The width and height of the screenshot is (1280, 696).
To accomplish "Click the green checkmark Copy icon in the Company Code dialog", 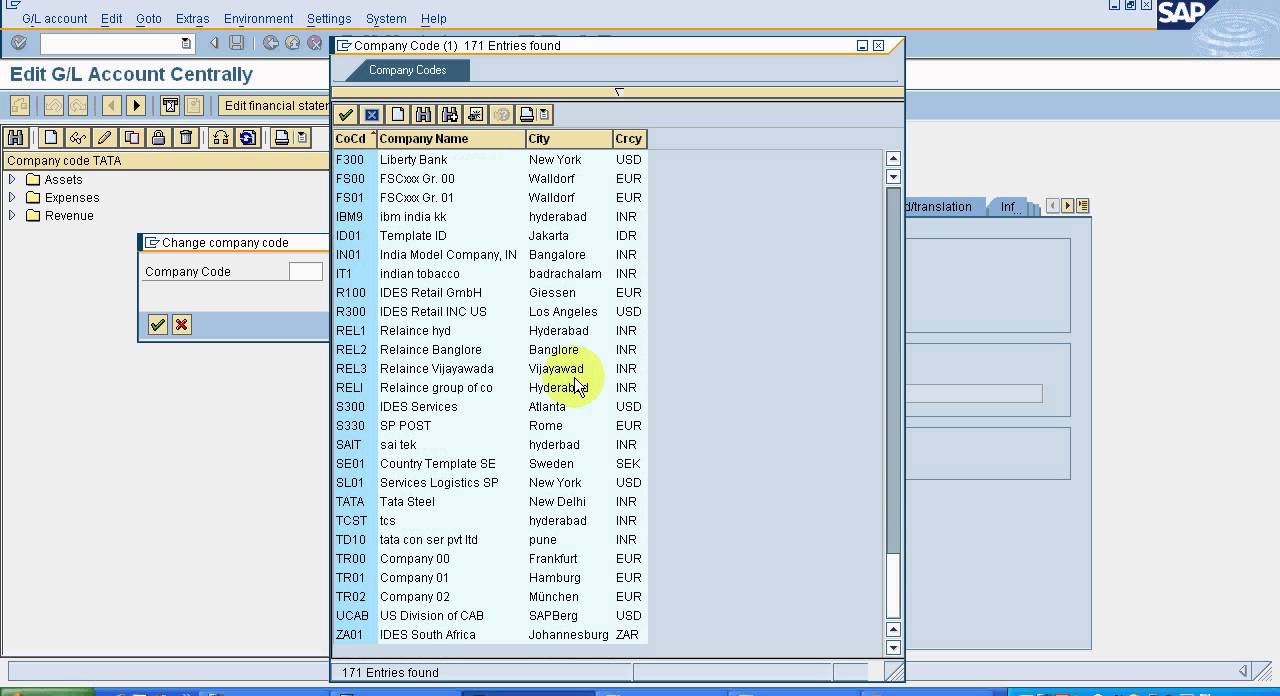I will click(346, 115).
